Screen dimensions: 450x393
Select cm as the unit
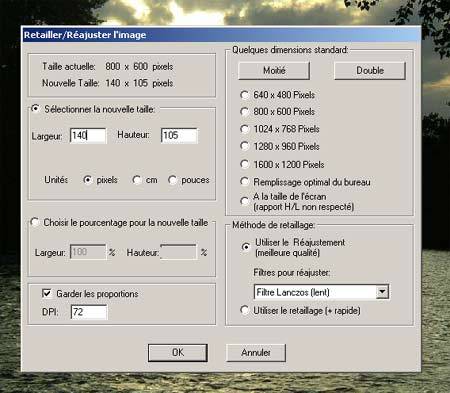(136, 180)
